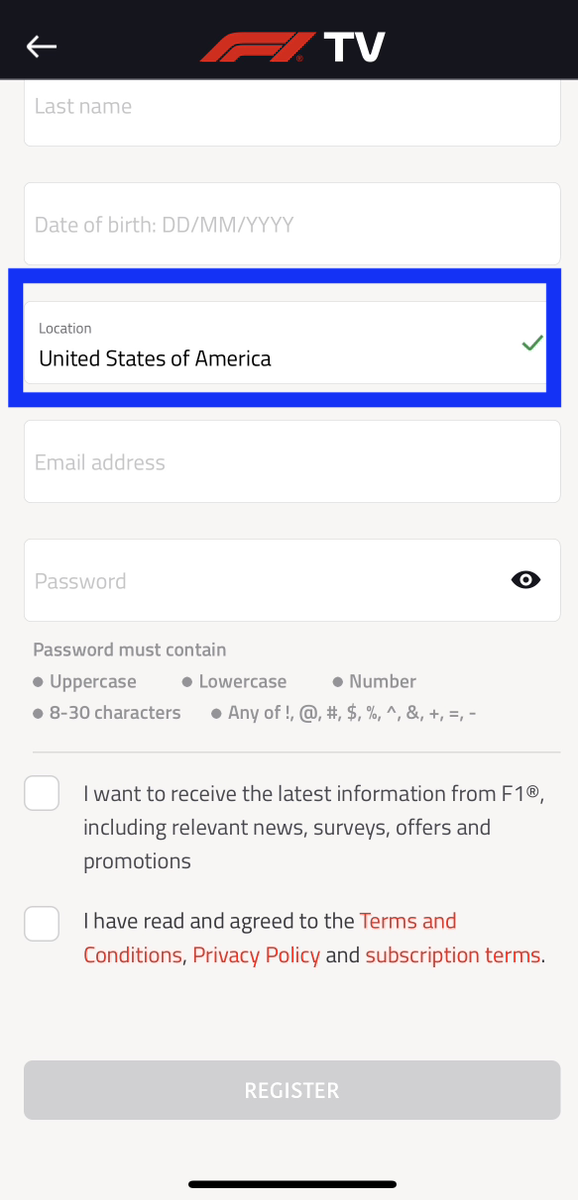Click the F1 TV logo
The image size is (578, 1200).
(x=292, y=47)
